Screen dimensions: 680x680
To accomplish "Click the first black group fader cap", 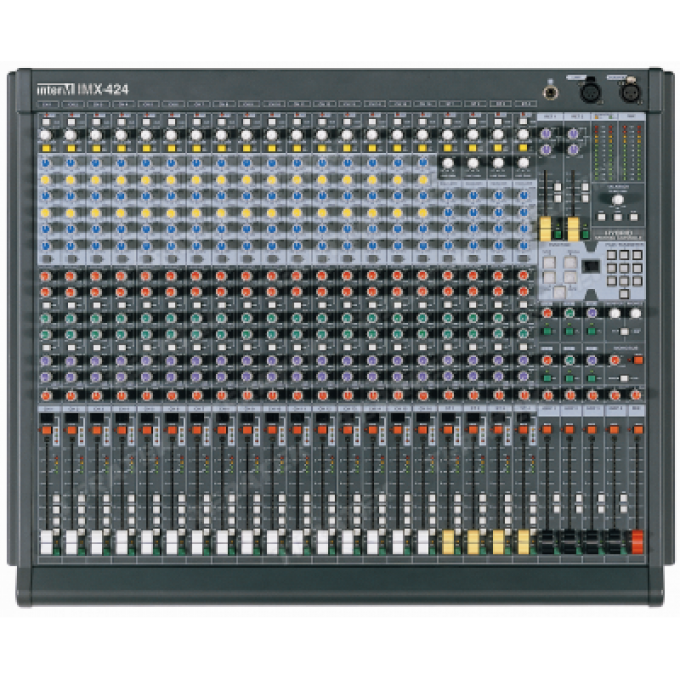I will (x=547, y=542).
